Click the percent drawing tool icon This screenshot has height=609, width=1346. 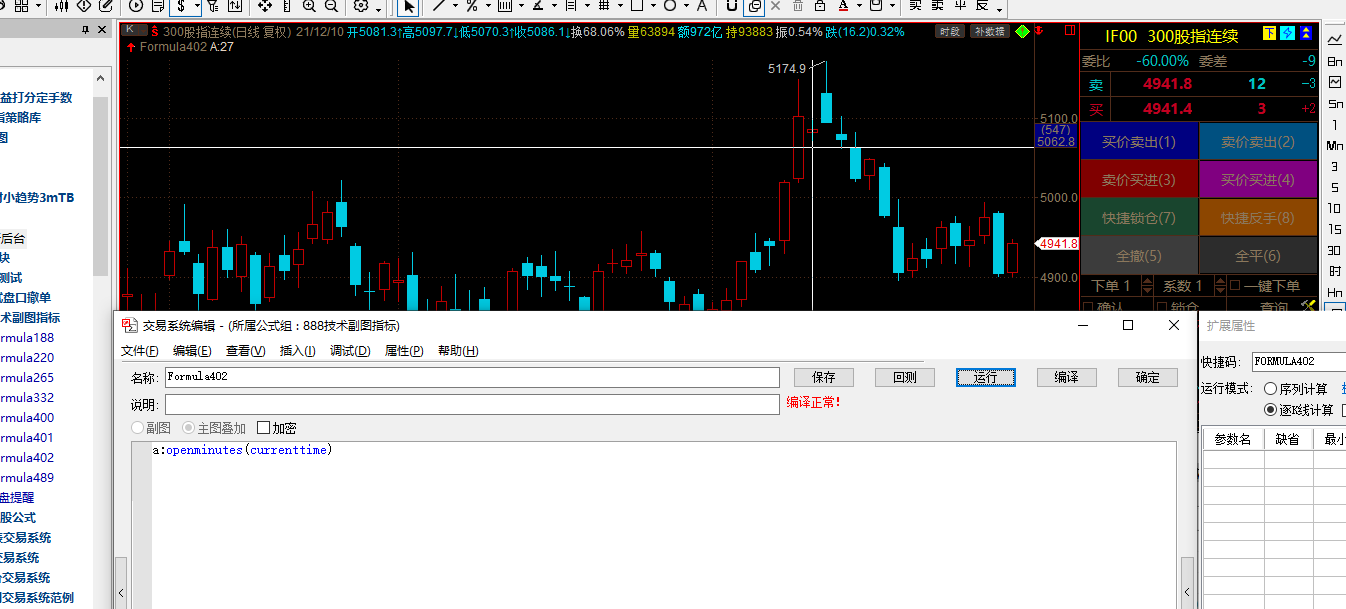(x=471, y=6)
